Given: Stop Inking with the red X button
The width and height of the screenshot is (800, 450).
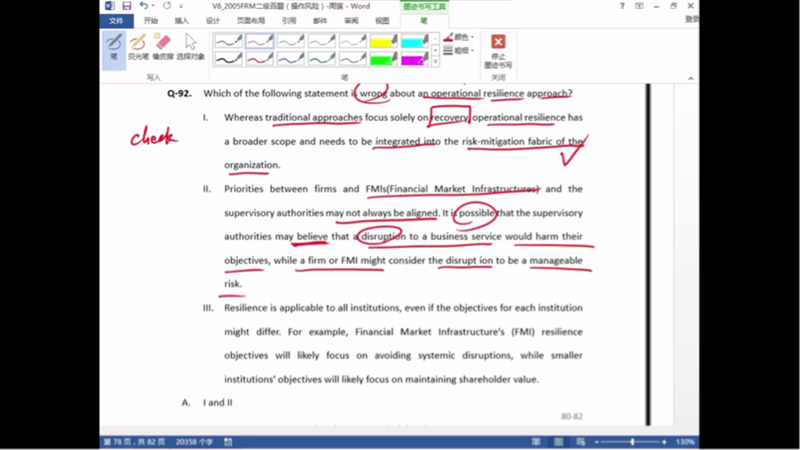Looking at the screenshot, I should (x=498, y=51).
